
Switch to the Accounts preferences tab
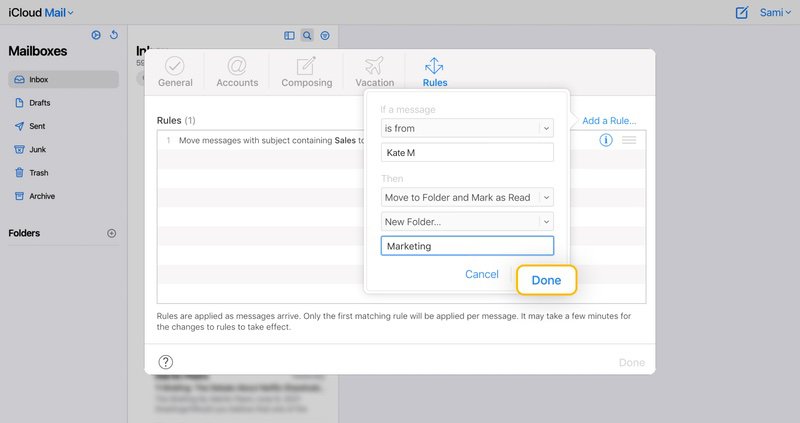pos(237,72)
